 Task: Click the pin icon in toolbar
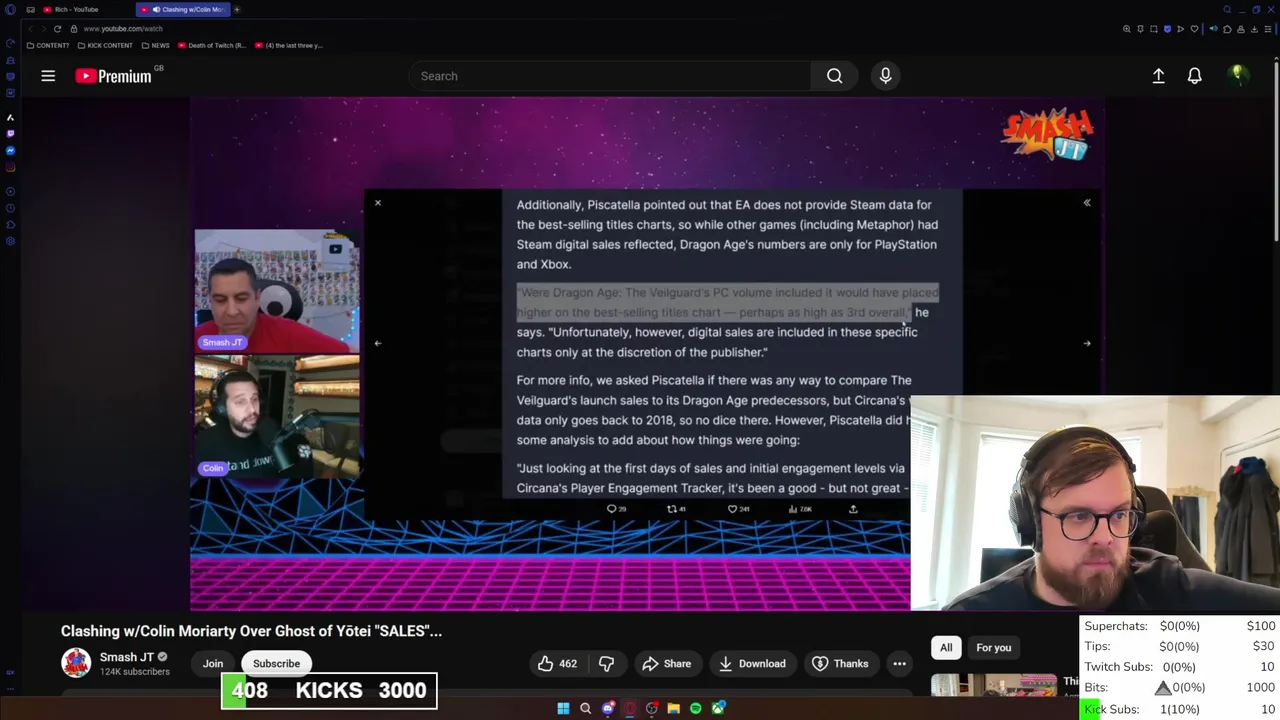(1140, 29)
